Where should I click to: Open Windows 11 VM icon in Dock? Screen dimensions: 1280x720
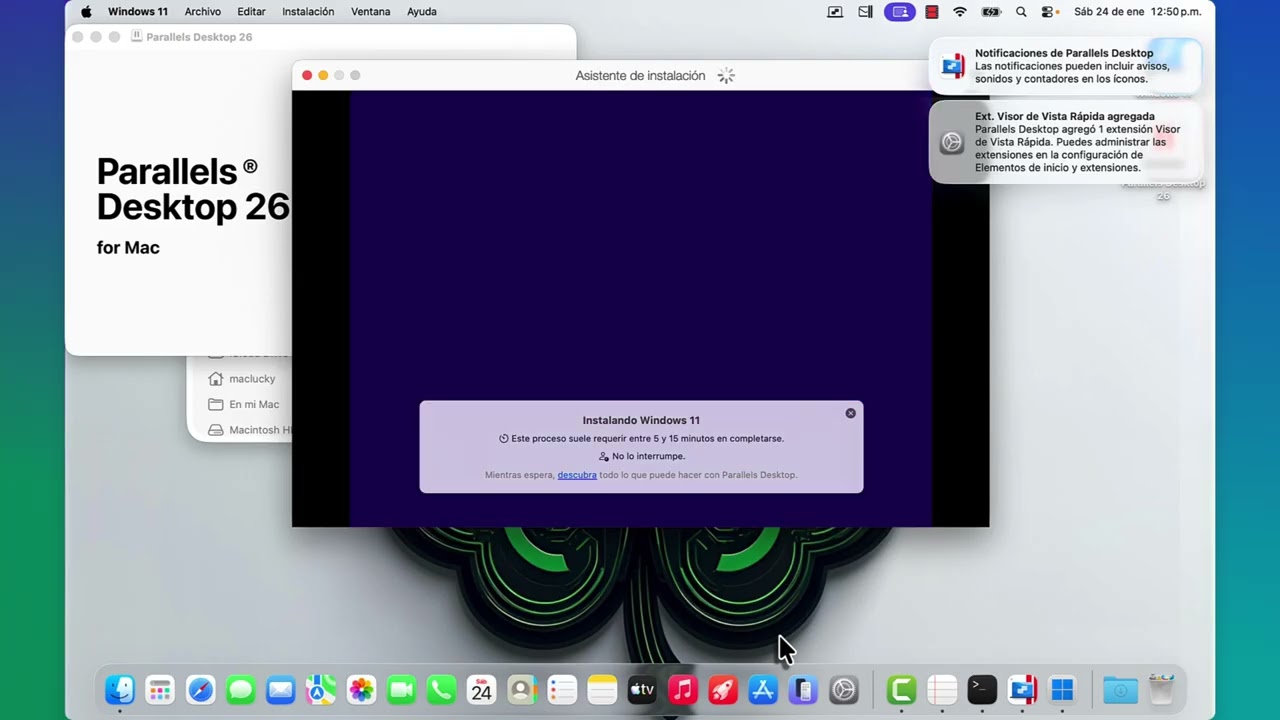[x=1062, y=690]
